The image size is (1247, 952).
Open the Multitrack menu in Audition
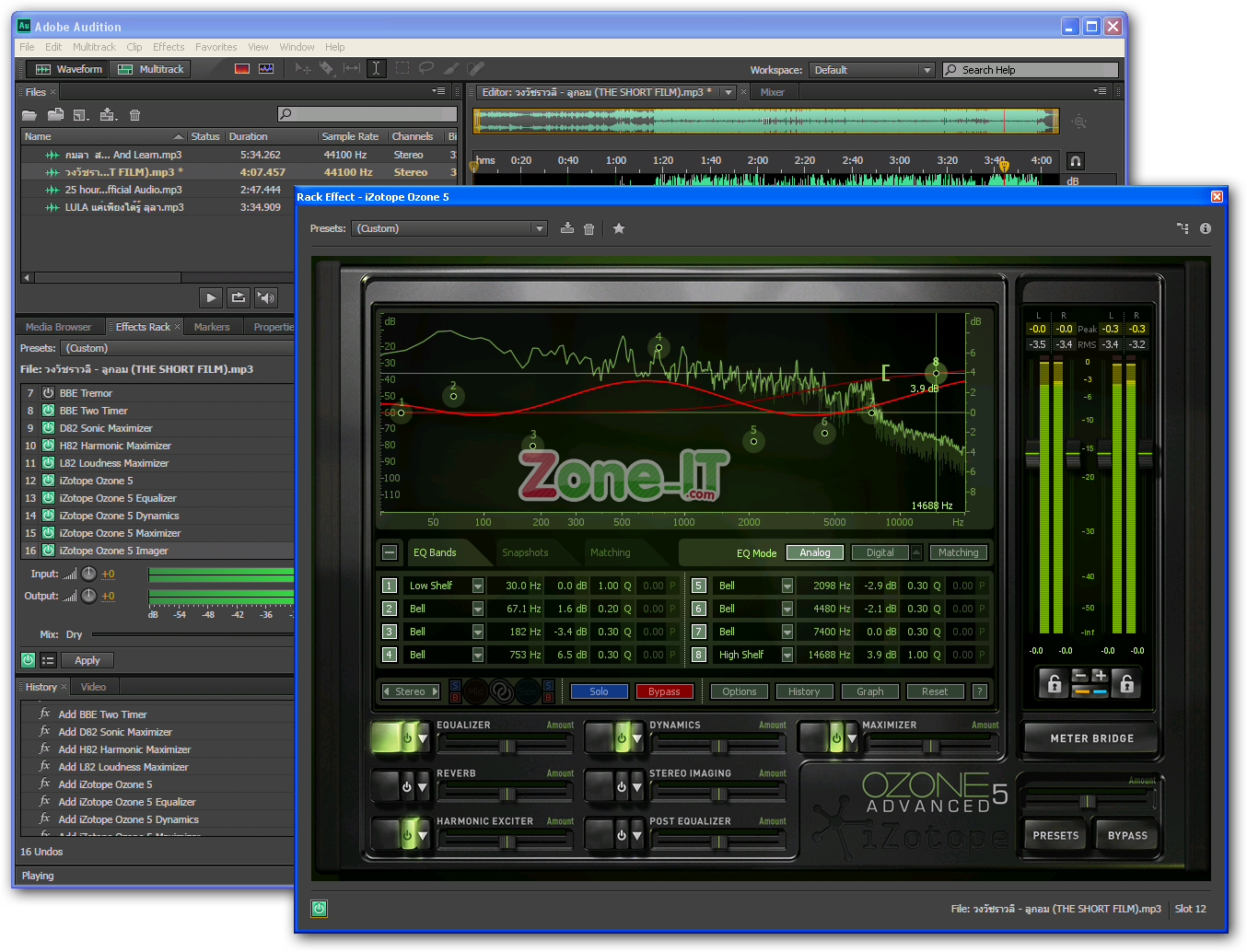pyautogui.click(x=94, y=47)
